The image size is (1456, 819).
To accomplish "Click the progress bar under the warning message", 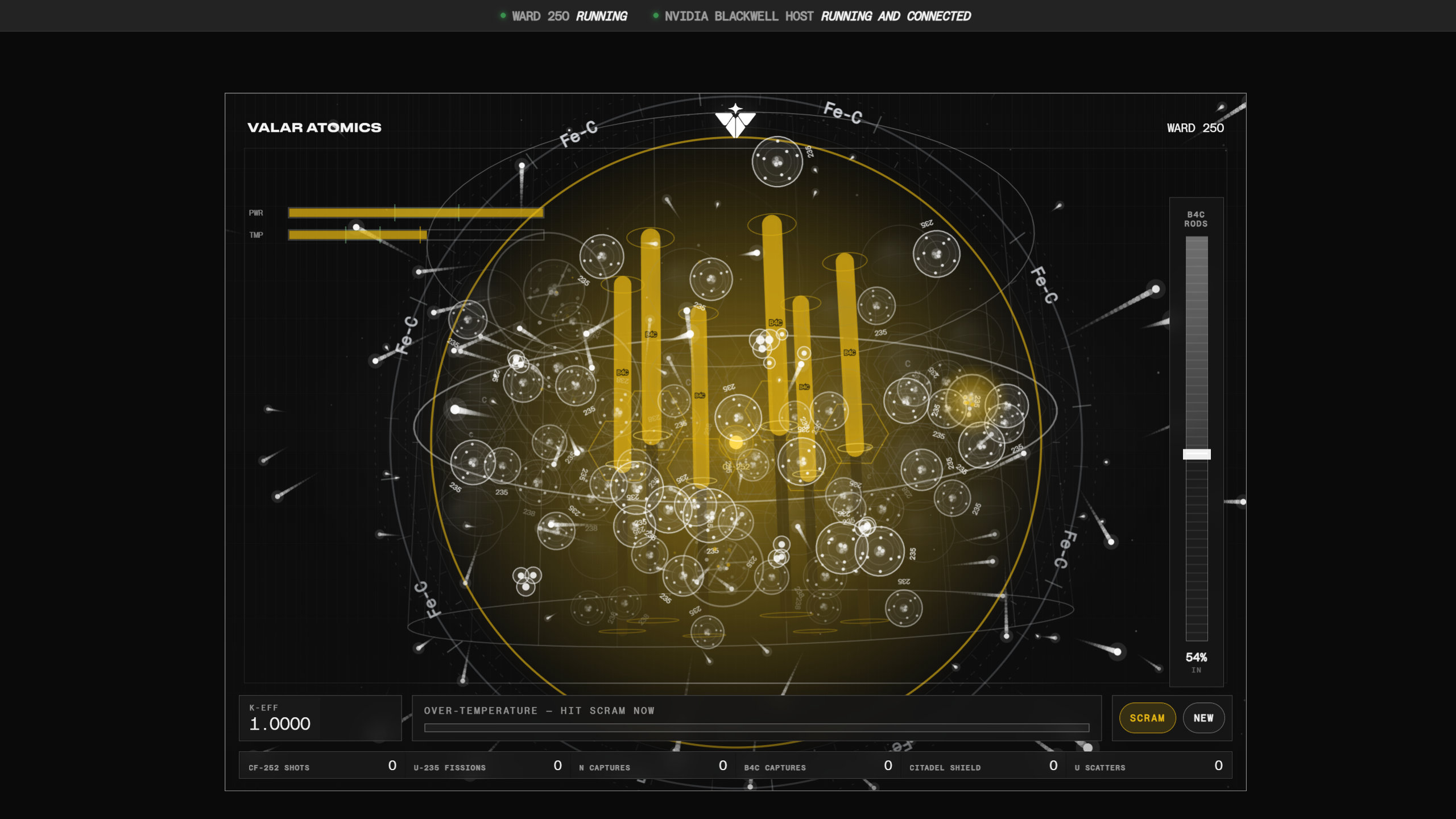I will pyautogui.click(x=756, y=727).
